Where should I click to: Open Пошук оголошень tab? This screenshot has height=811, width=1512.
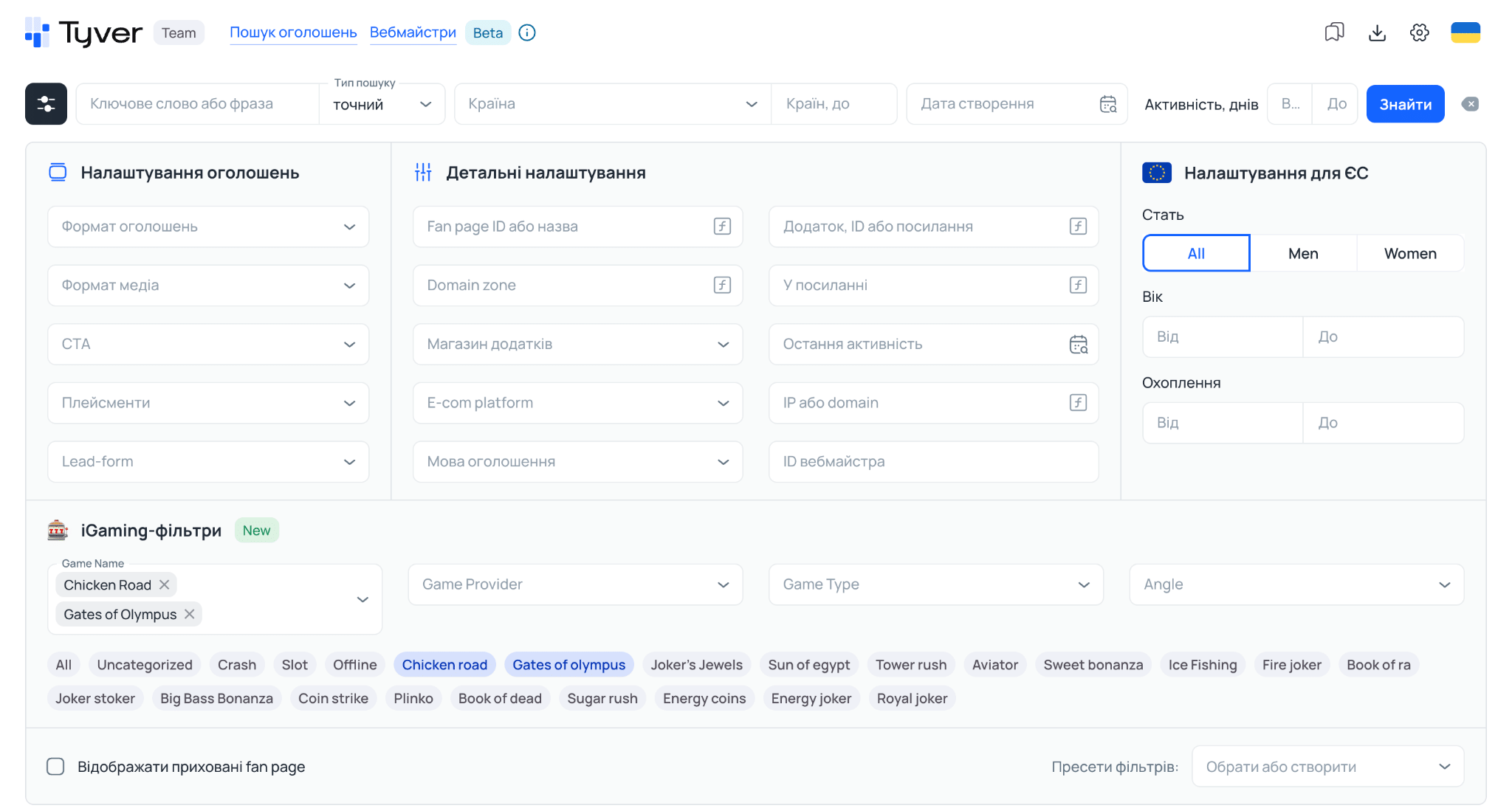click(x=293, y=32)
